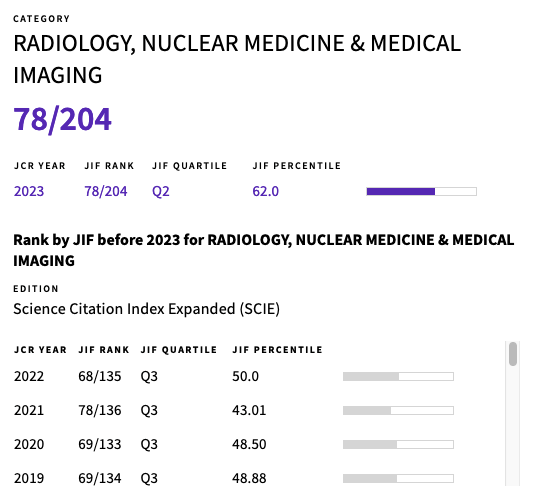
Task: Click the 68/135 rank in 2022 row
Action: click(x=100, y=377)
